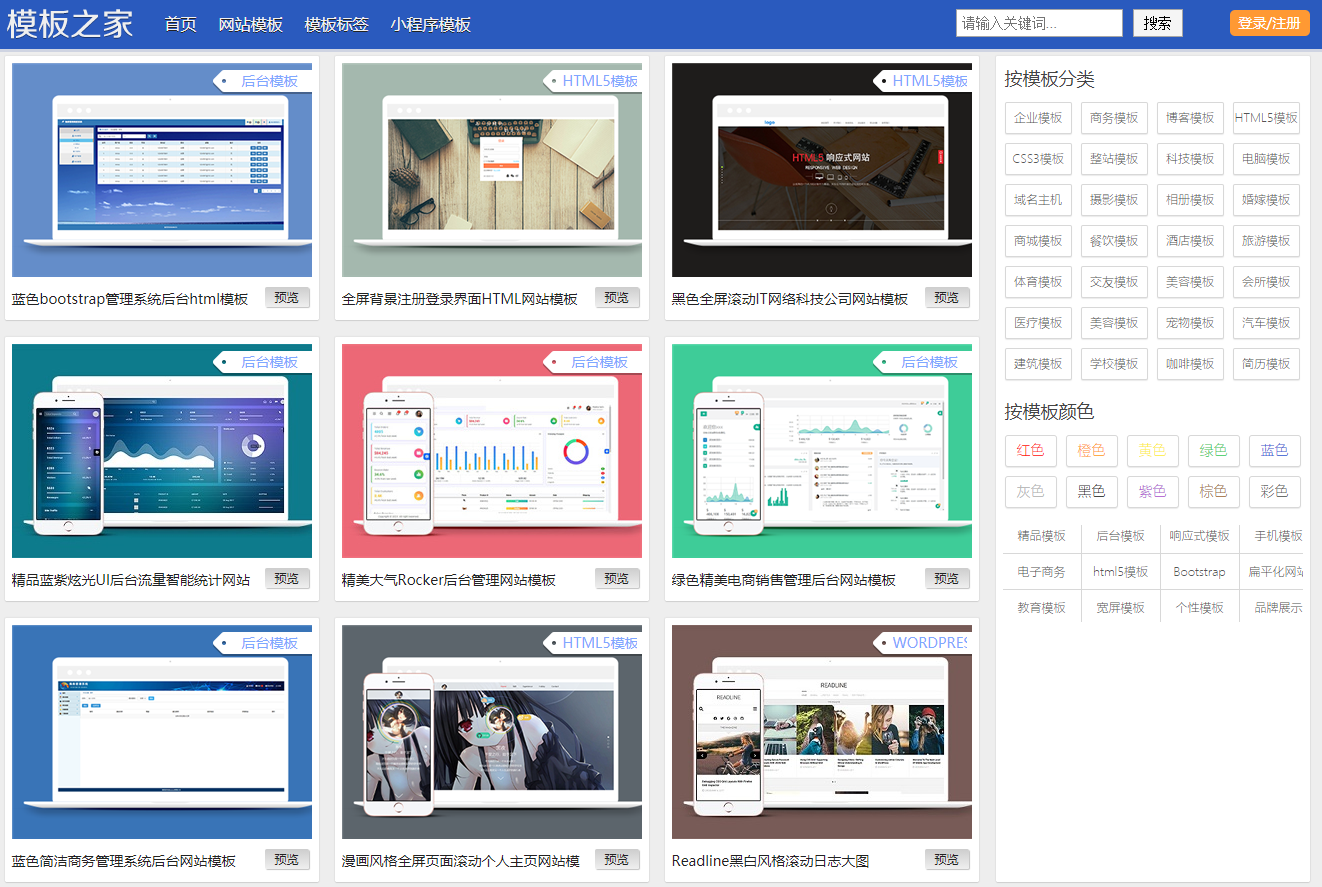Open the 简历模板 category
The height and width of the screenshot is (887, 1322).
1265,363
